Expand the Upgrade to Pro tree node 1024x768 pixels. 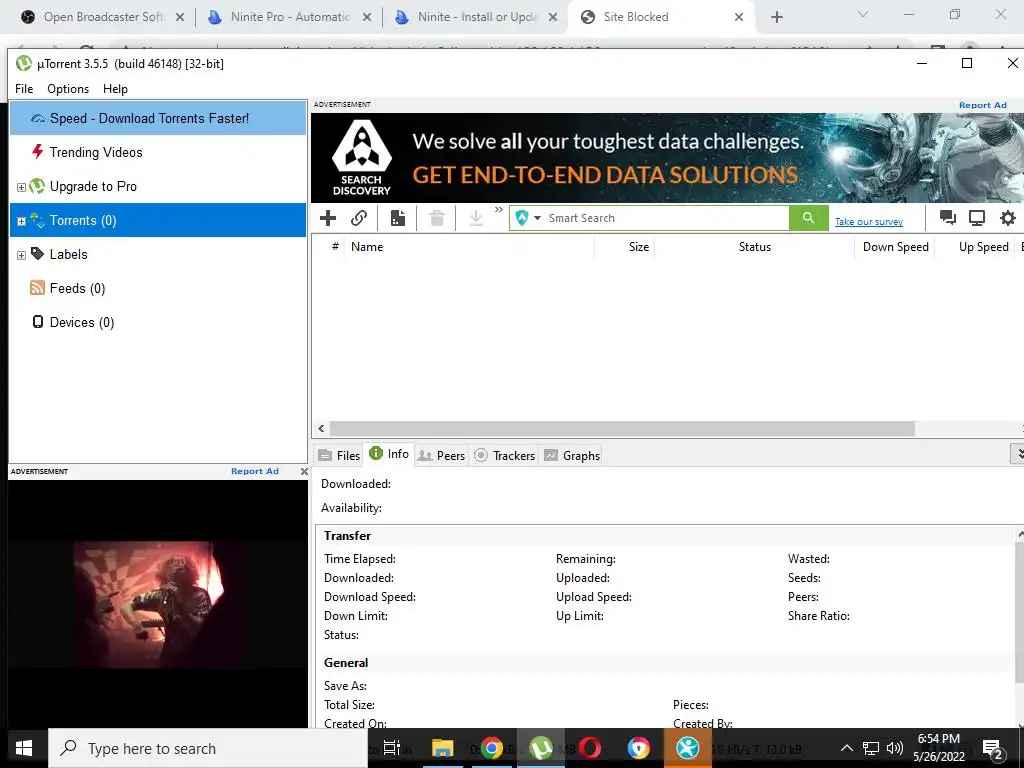(21, 187)
